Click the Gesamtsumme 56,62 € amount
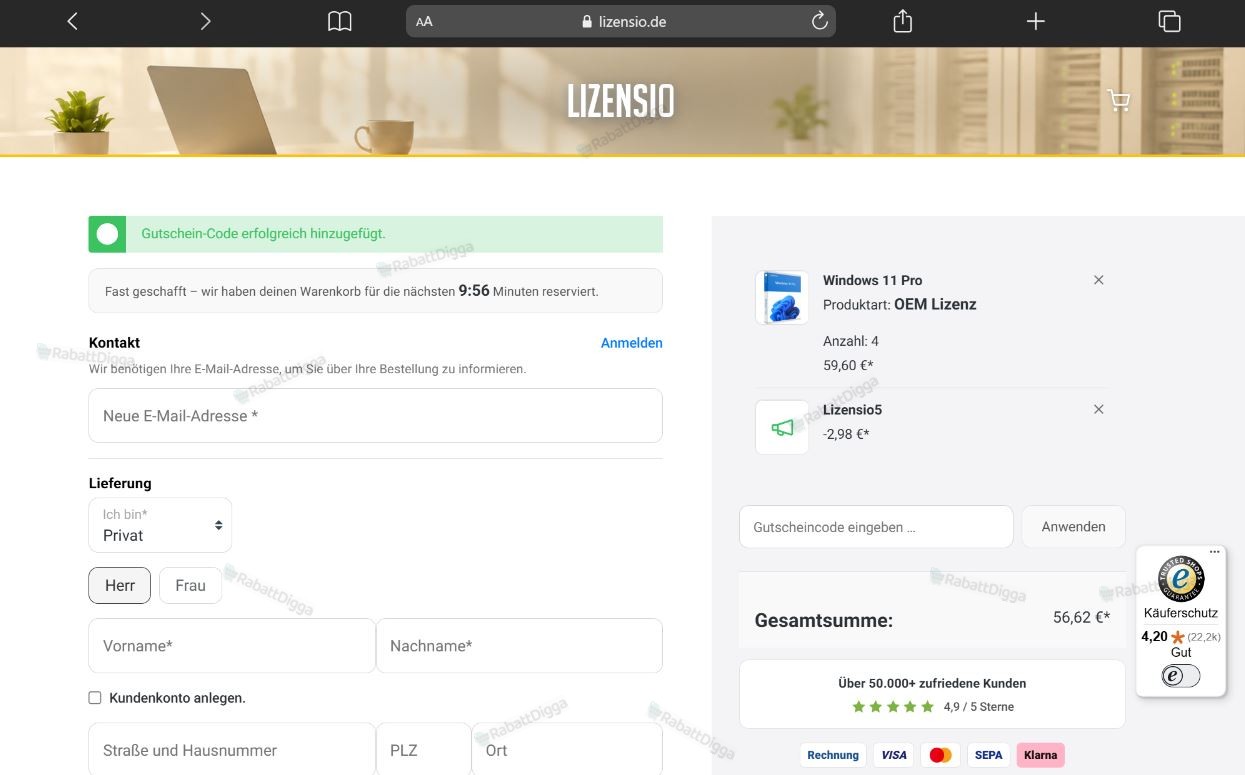 (1081, 618)
